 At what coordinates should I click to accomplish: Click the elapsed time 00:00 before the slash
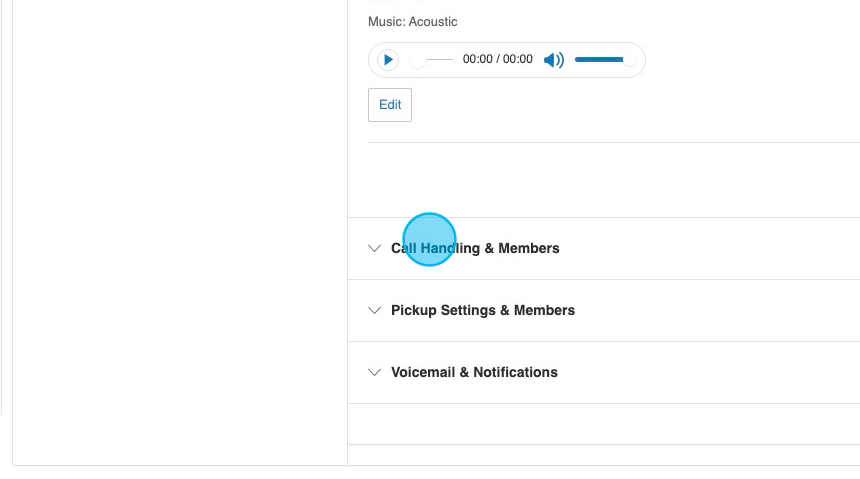[x=478, y=60]
